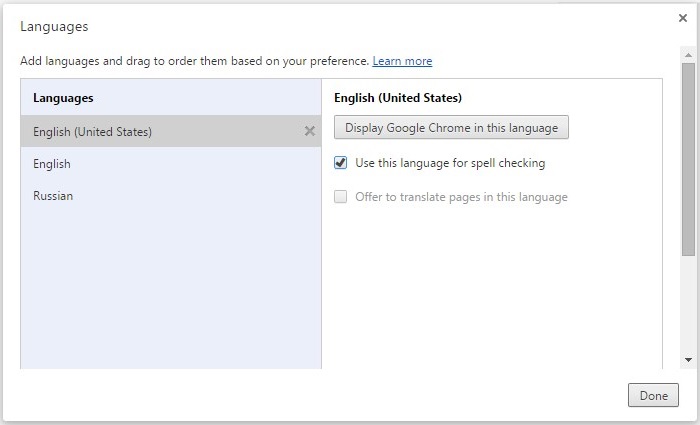Select the plain English language entry
Image resolution: width=700 pixels, height=425 pixels.
(171, 163)
